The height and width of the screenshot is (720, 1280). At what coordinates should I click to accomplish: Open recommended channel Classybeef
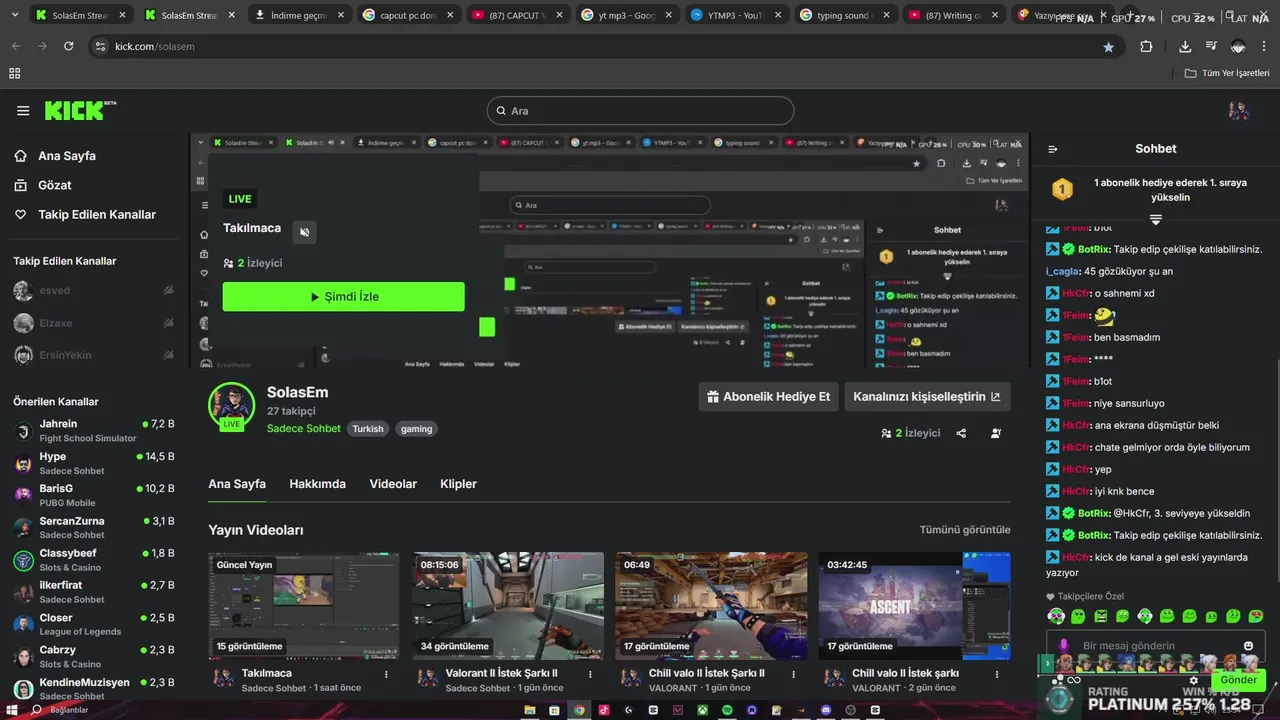pyautogui.click(x=94, y=560)
